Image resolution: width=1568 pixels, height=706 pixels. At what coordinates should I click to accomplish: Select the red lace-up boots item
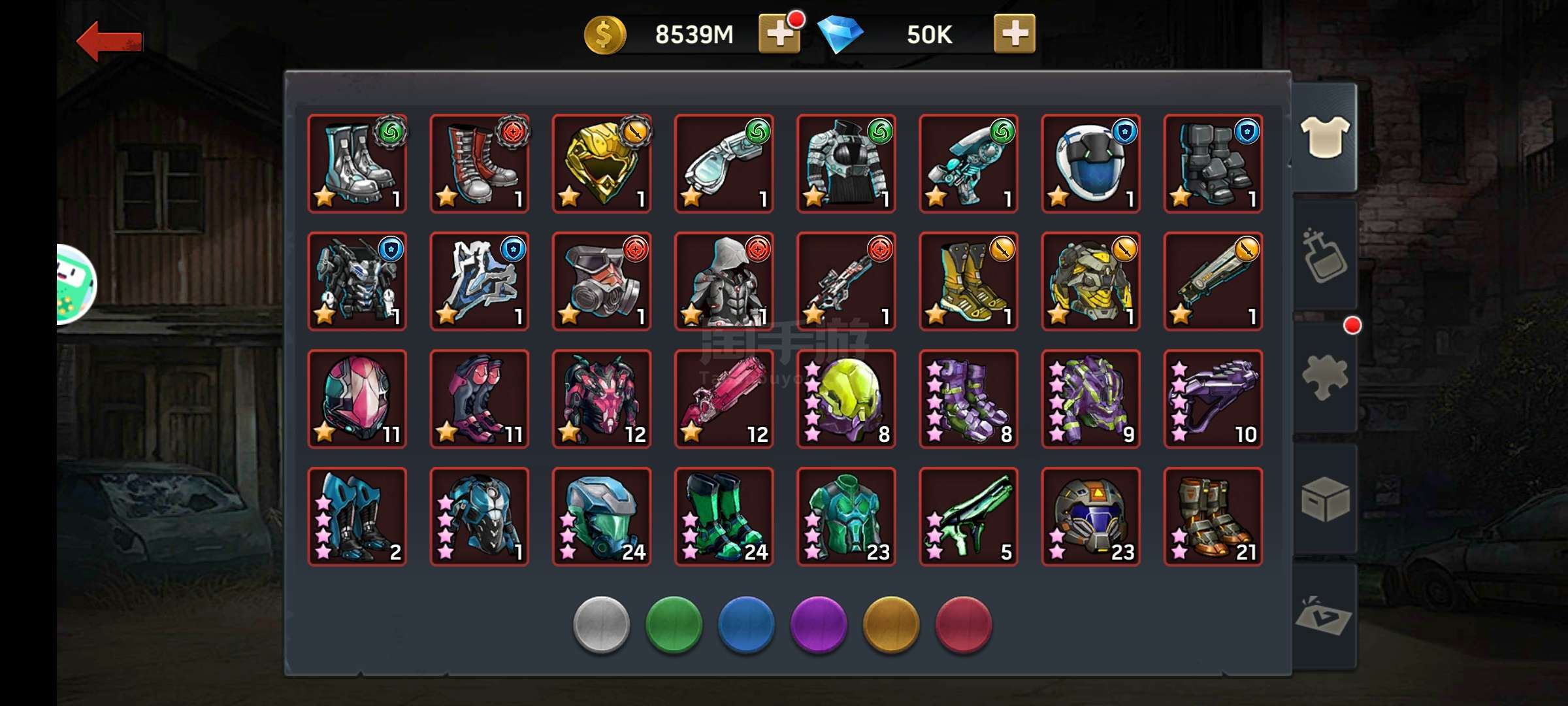[x=480, y=163]
